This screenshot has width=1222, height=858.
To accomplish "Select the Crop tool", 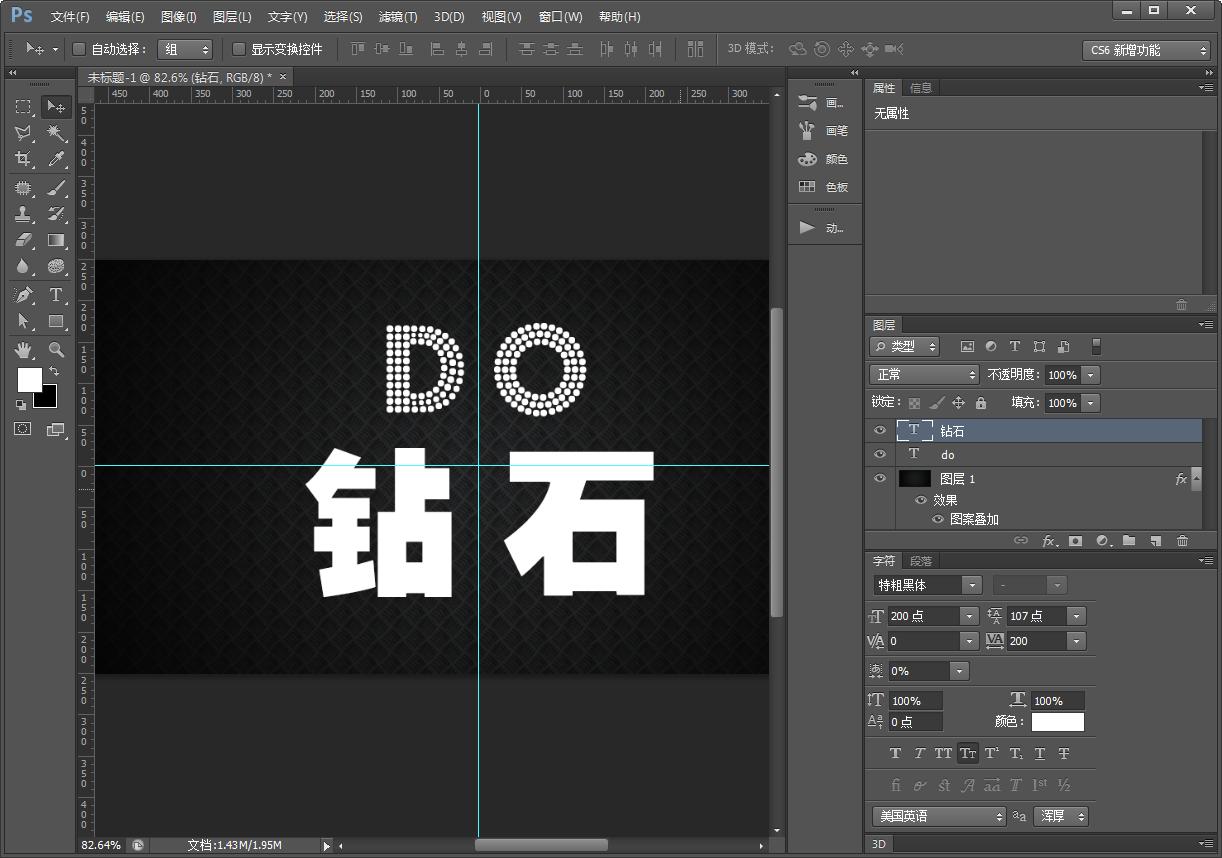I will (x=22, y=159).
